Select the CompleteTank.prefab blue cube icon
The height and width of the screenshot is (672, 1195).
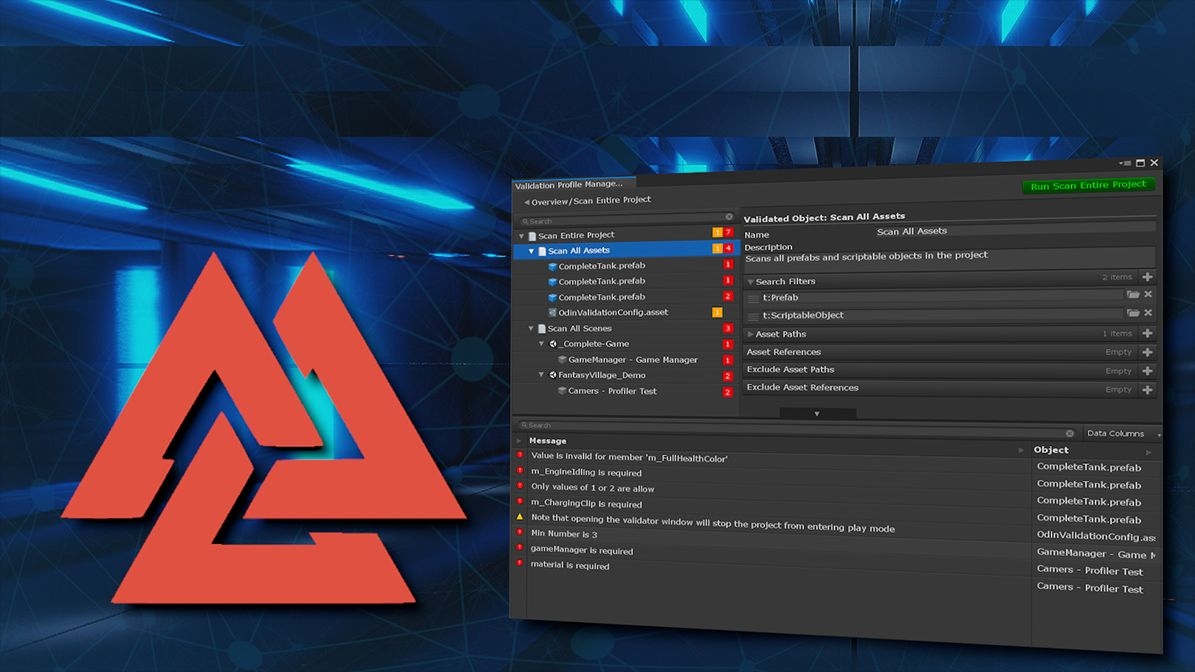(550, 266)
